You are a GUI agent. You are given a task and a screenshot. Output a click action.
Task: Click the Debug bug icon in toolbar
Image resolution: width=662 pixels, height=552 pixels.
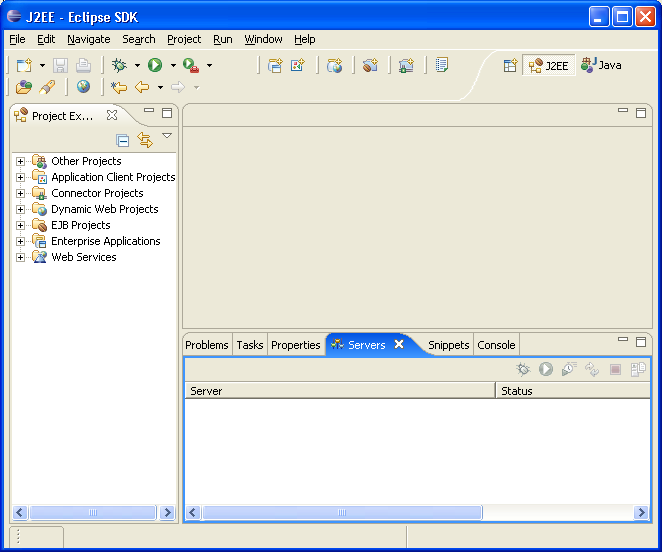coord(119,65)
